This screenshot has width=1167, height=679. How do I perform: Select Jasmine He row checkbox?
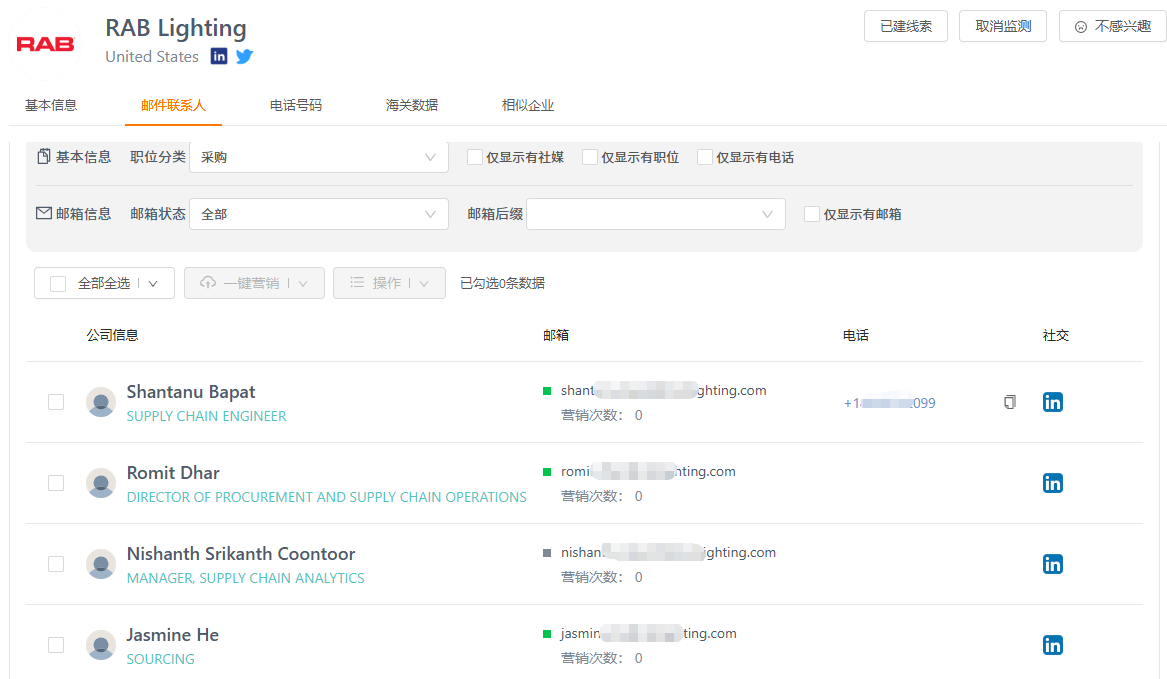pyautogui.click(x=56, y=645)
